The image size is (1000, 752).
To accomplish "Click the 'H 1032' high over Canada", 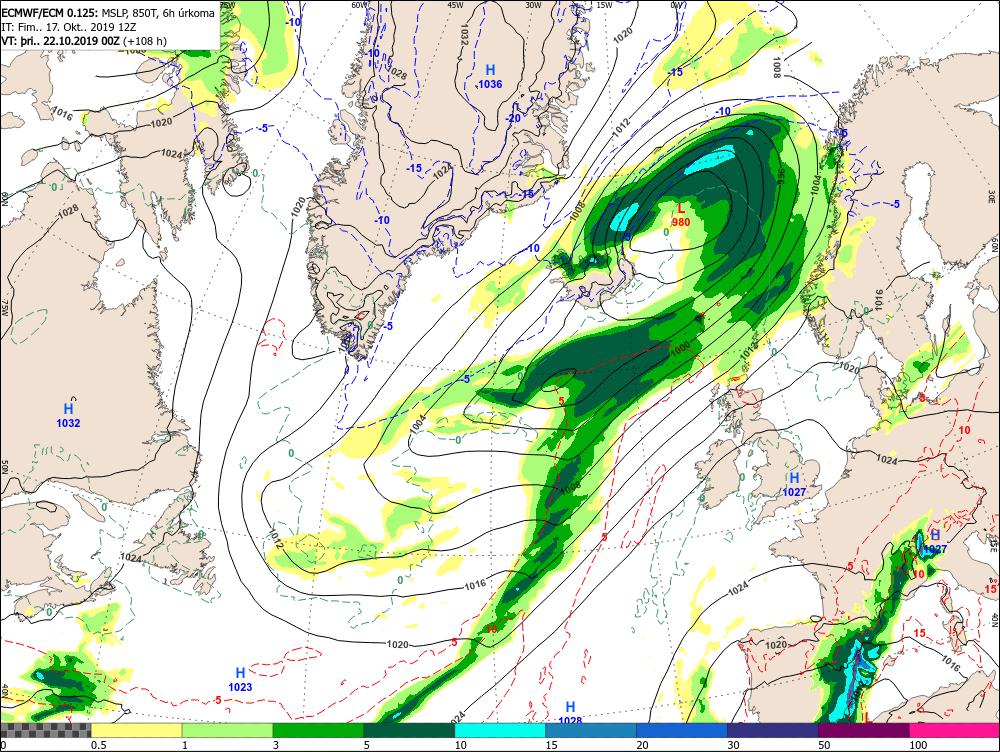I will [x=68, y=415].
